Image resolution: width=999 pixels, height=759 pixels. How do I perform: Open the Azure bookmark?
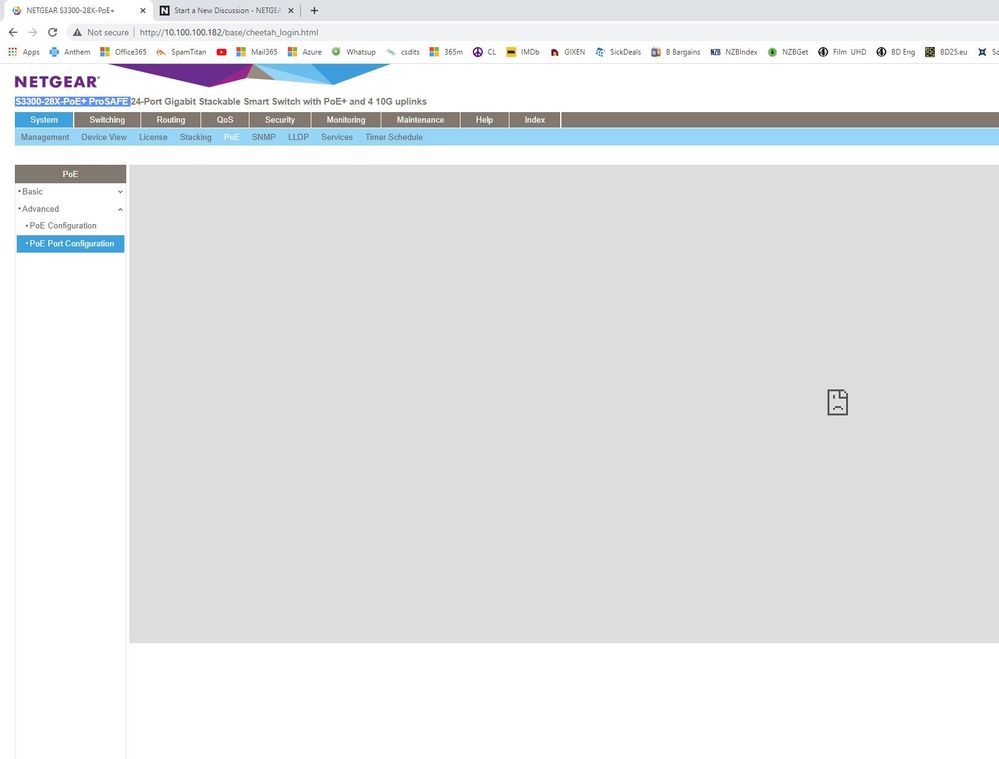tap(305, 52)
